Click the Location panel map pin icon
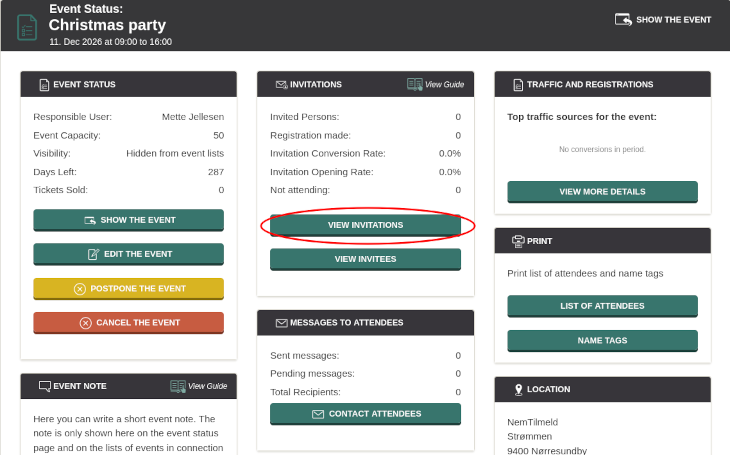This screenshot has height=455, width=730. [x=518, y=389]
